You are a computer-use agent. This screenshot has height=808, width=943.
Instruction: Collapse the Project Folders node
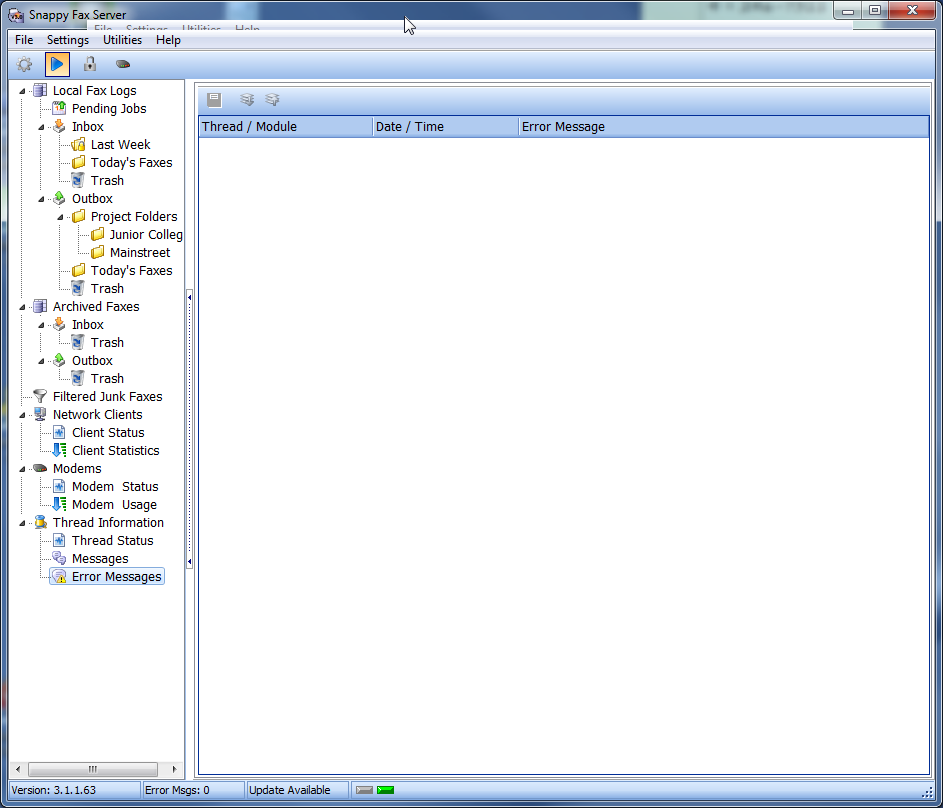[61, 217]
